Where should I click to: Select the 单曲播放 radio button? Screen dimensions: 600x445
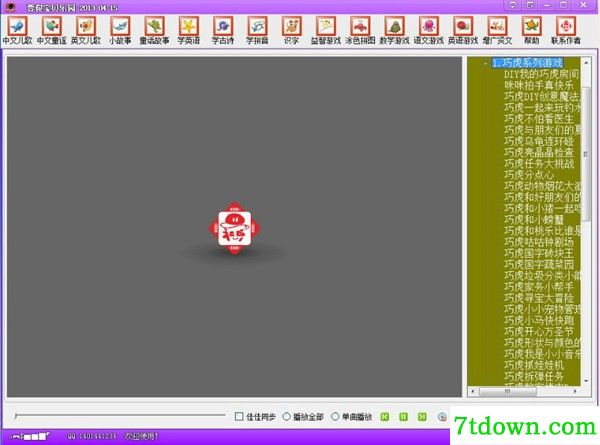(335, 416)
